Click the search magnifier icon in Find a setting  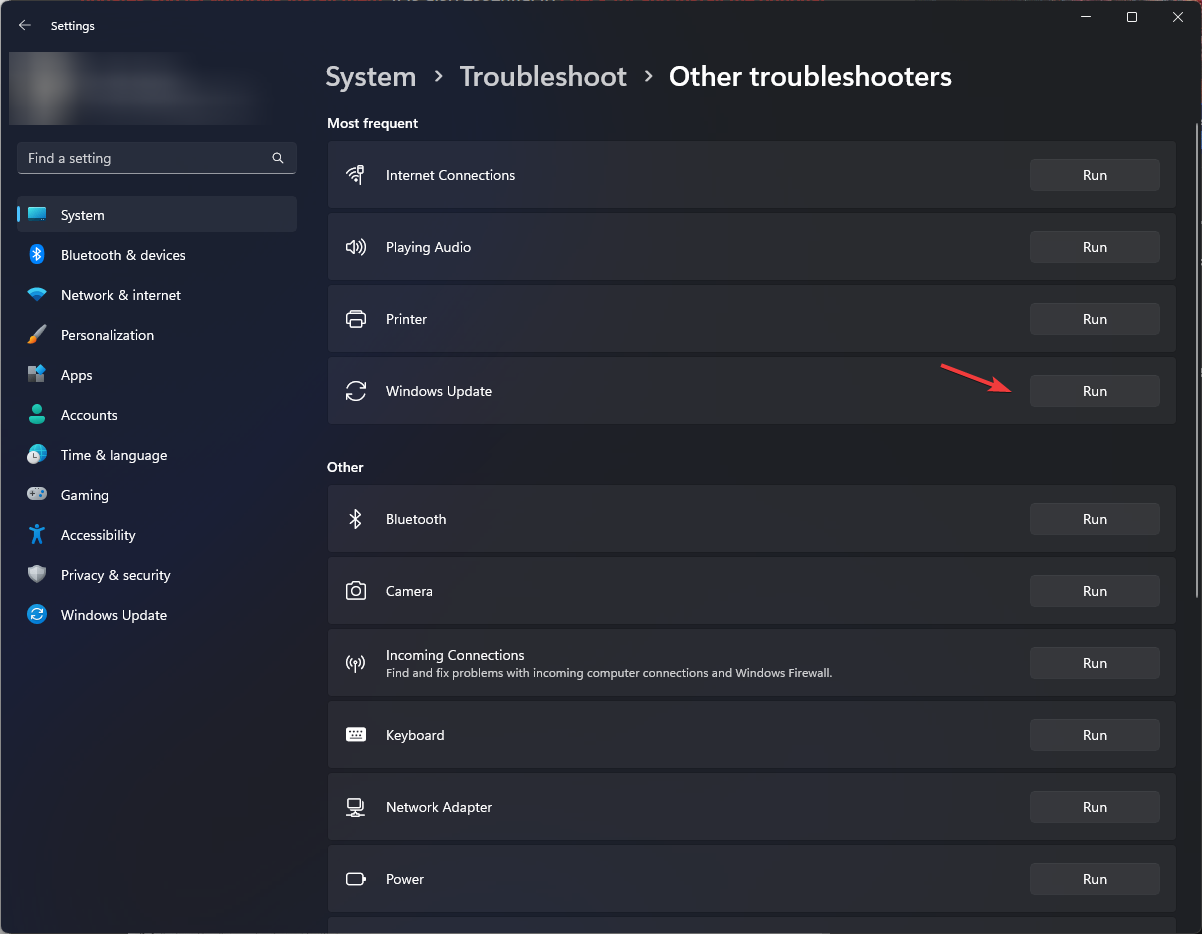point(278,158)
